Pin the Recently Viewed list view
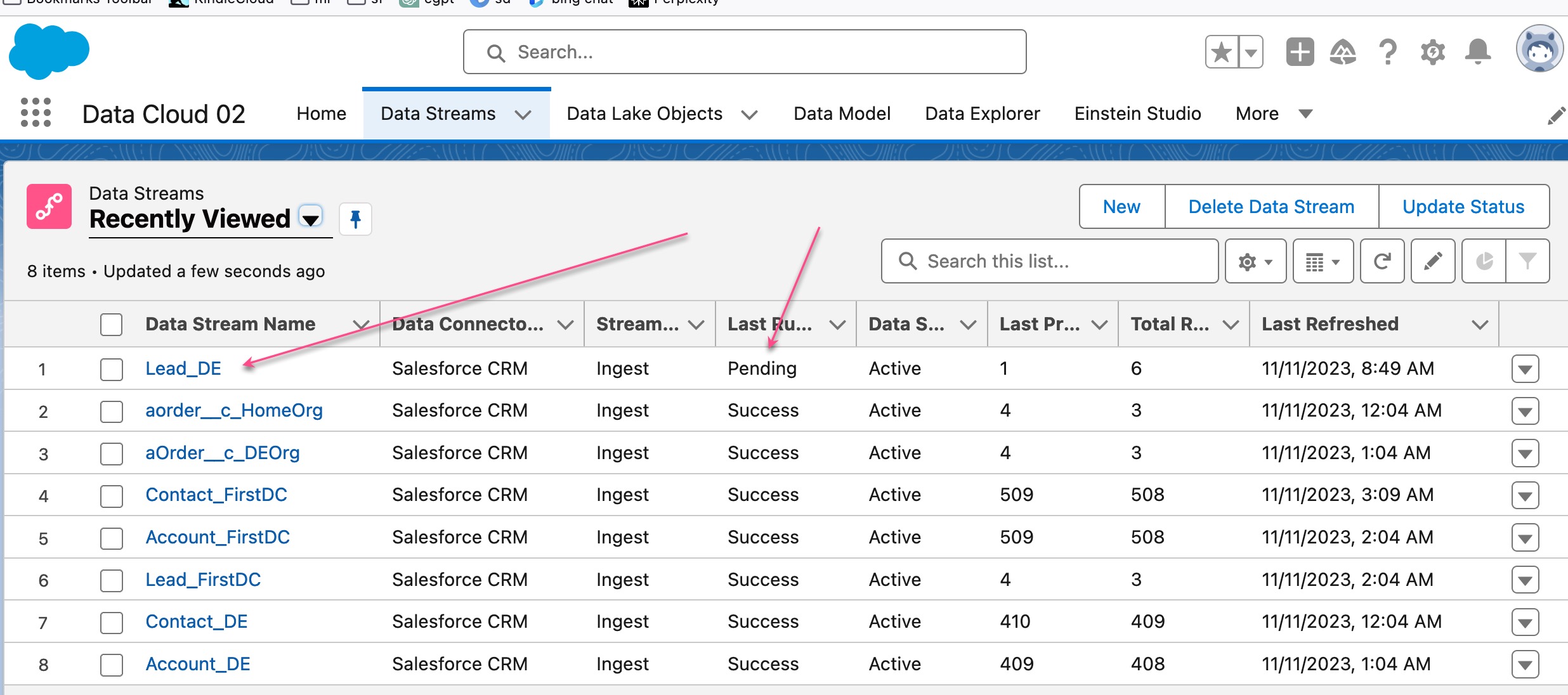Screen dimensions: 1568x695 click(x=355, y=219)
